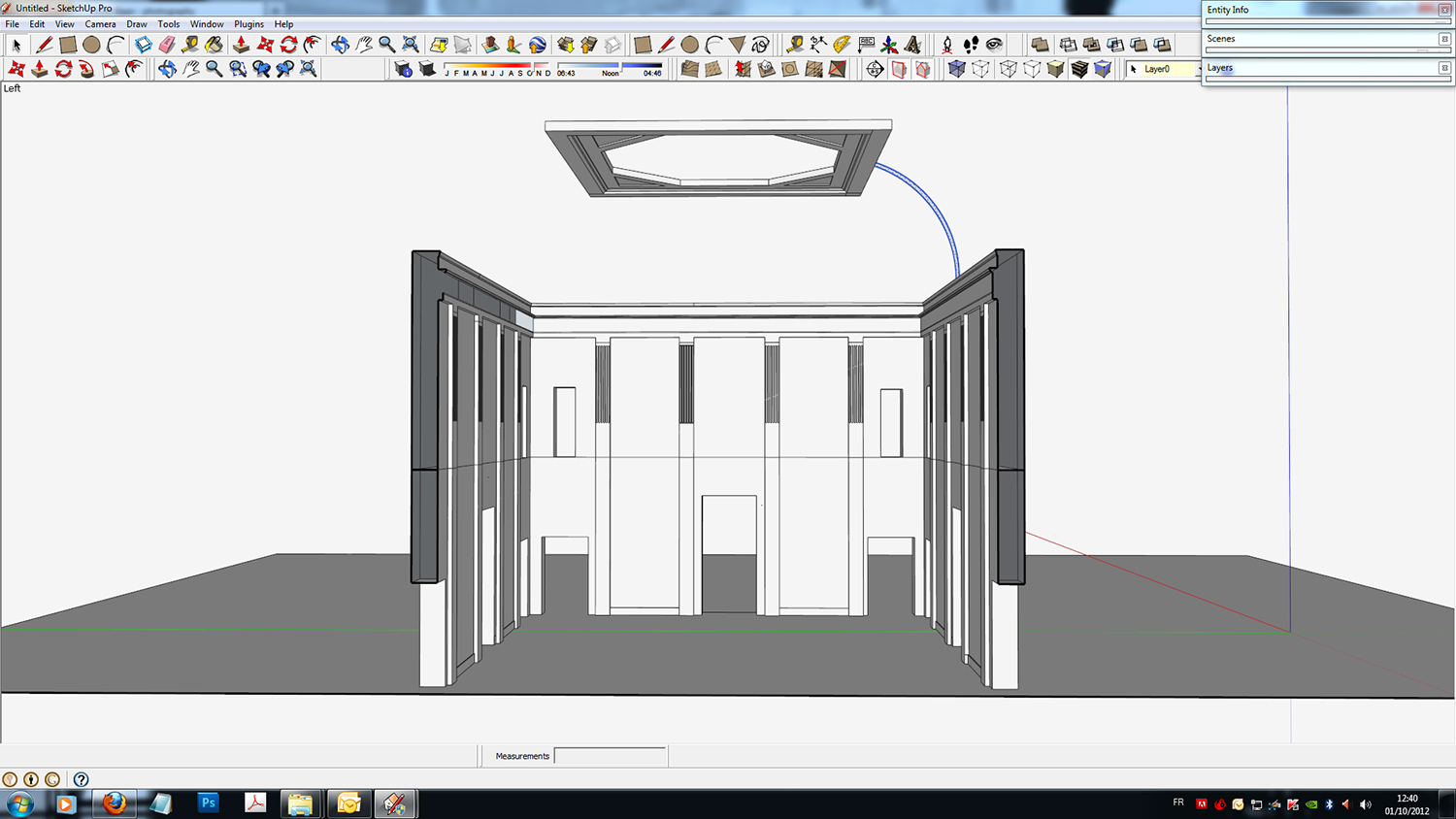Click the Layers panel title
The height and width of the screenshot is (819, 1456).
1220,68
